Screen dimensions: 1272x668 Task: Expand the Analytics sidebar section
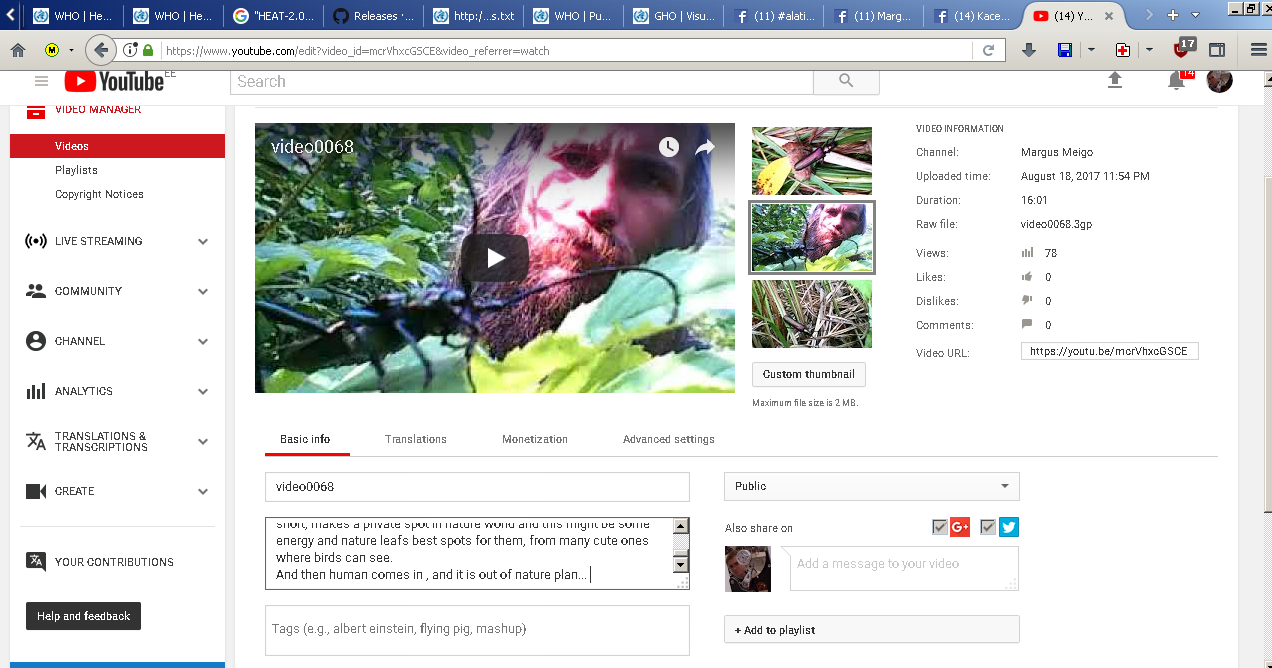pyautogui.click(x=203, y=391)
